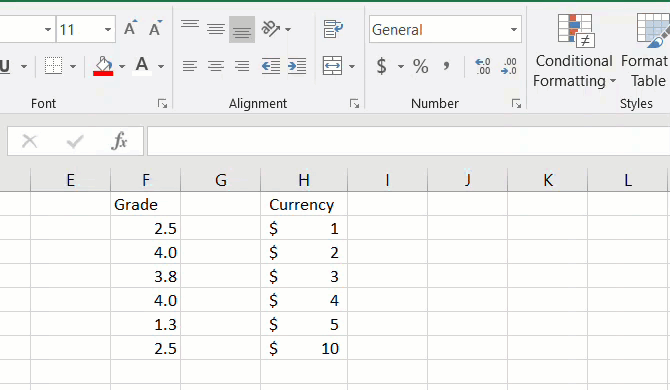Click Format as Table button
The height and width of the screenshot is (390, 670).
(x=645, y=50)
